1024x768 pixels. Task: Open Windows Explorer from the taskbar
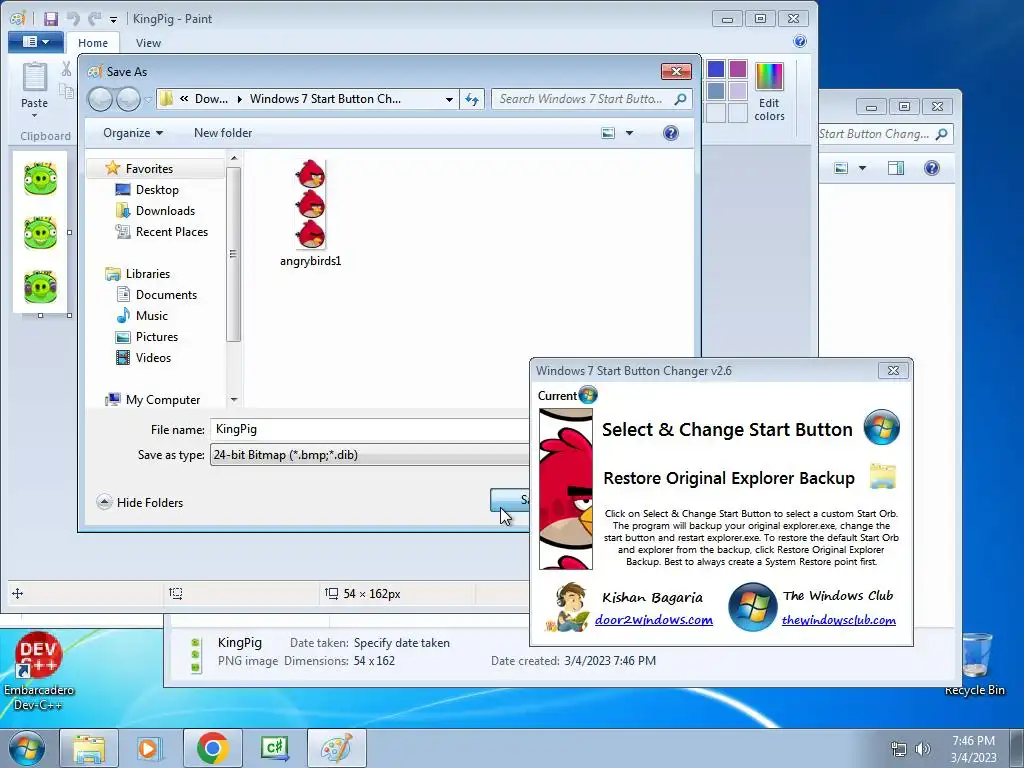[89, 748]
